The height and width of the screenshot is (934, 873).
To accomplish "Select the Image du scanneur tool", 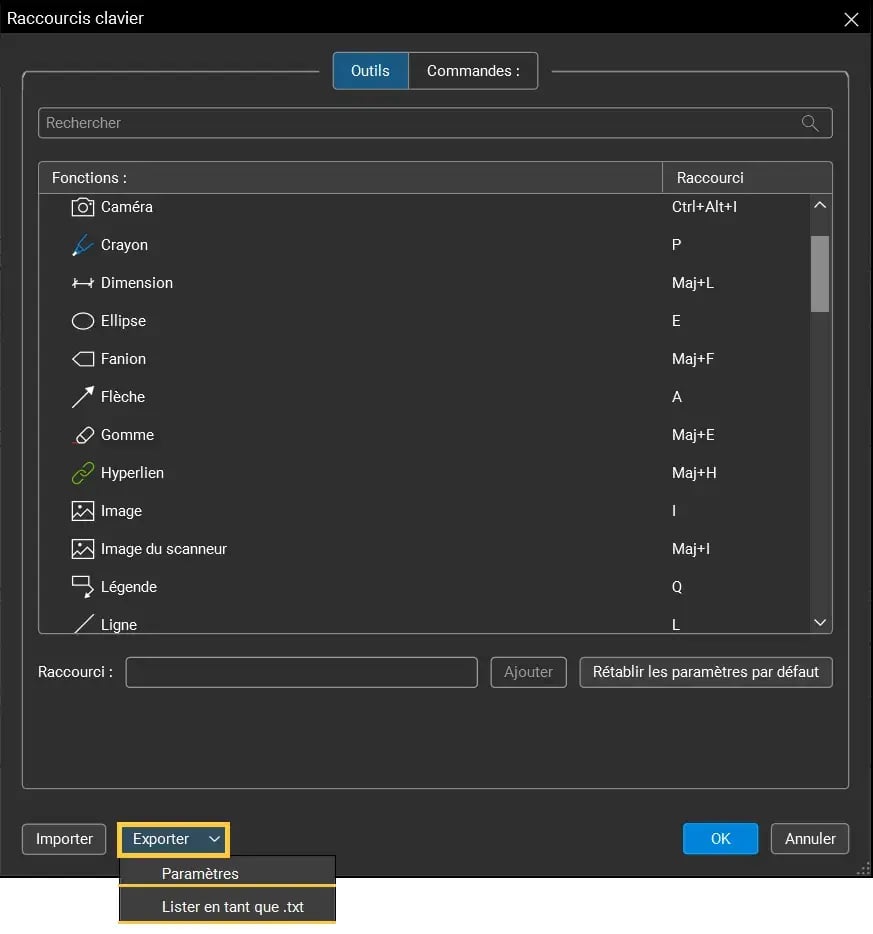I will [163, 549].
